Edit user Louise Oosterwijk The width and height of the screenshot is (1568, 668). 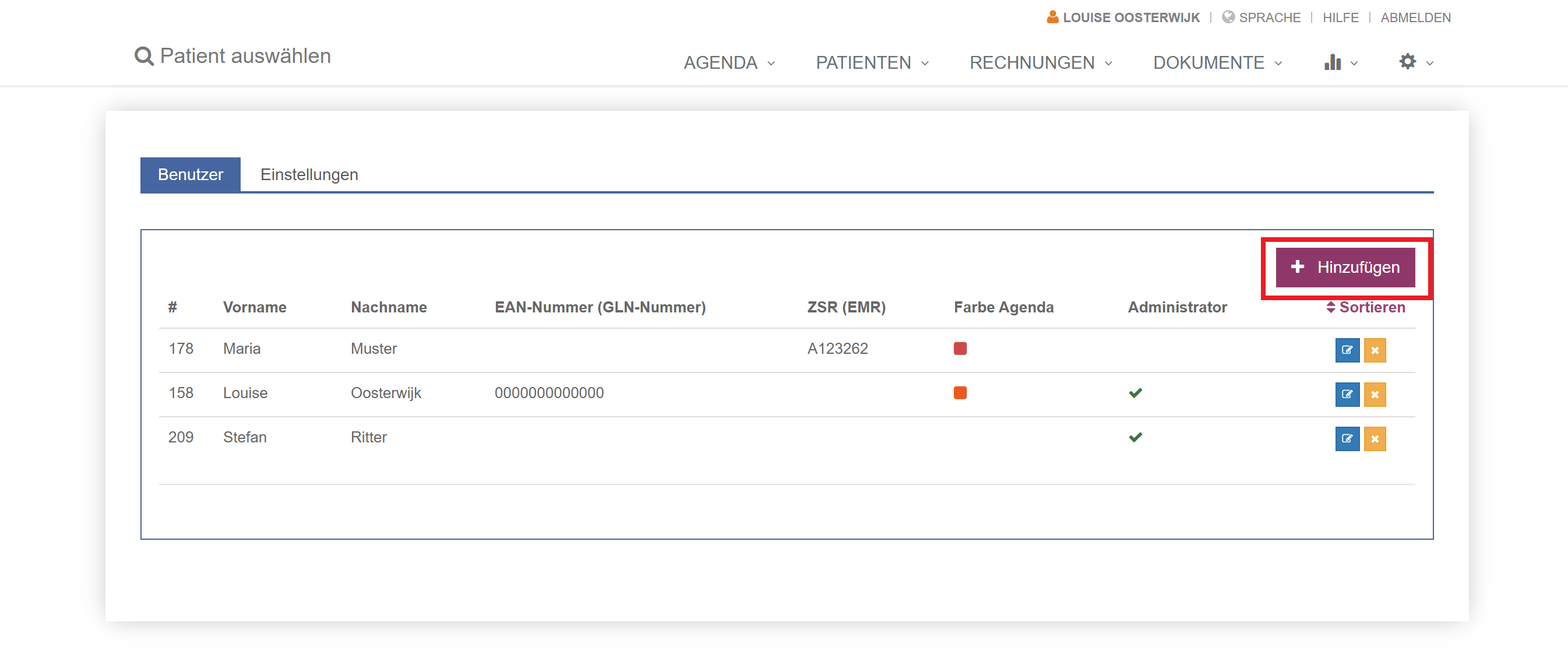1347,395
